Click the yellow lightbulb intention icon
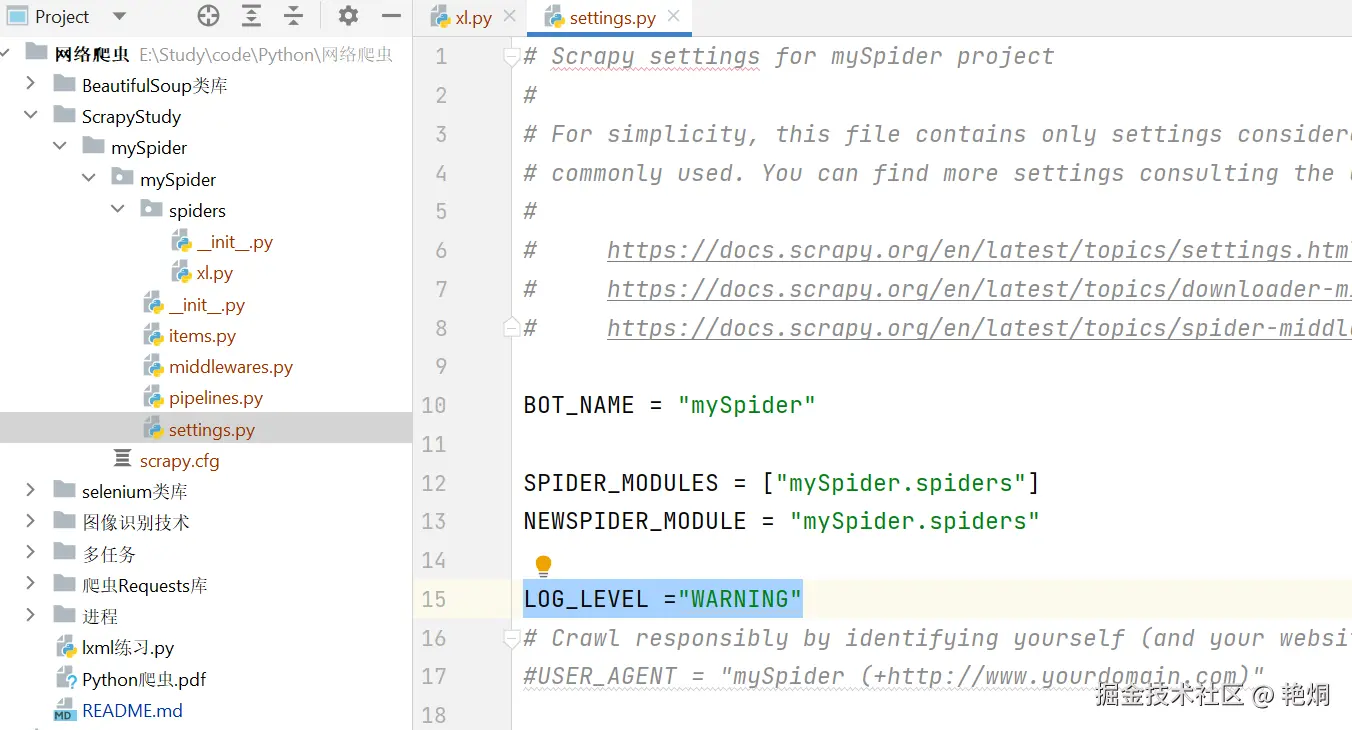The height and width of the screenshot is (730, 1352). pyautogui.click(x=543, y=567)
